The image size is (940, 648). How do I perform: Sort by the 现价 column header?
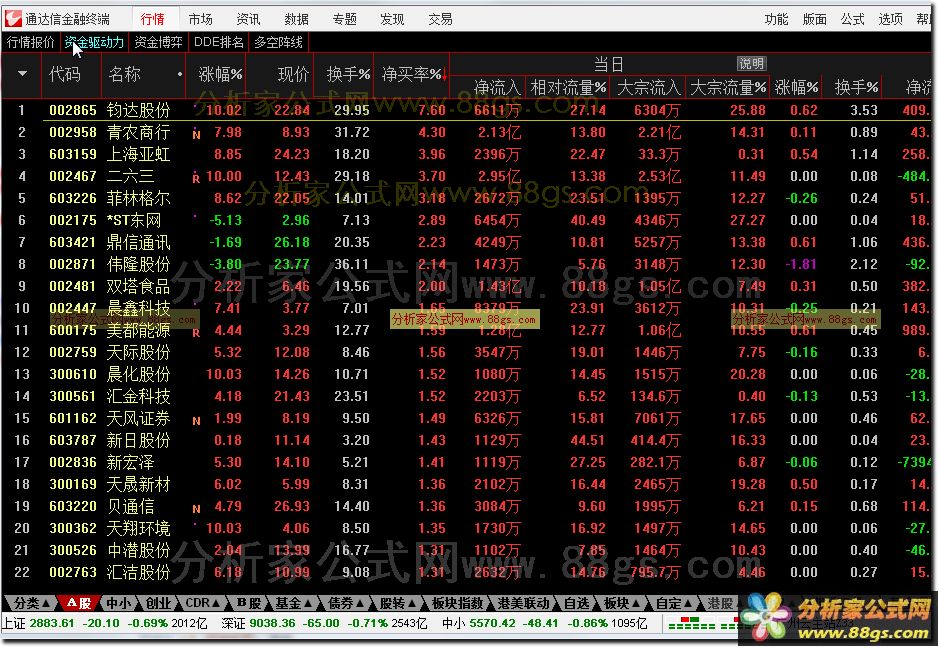(x=293, y=74)
